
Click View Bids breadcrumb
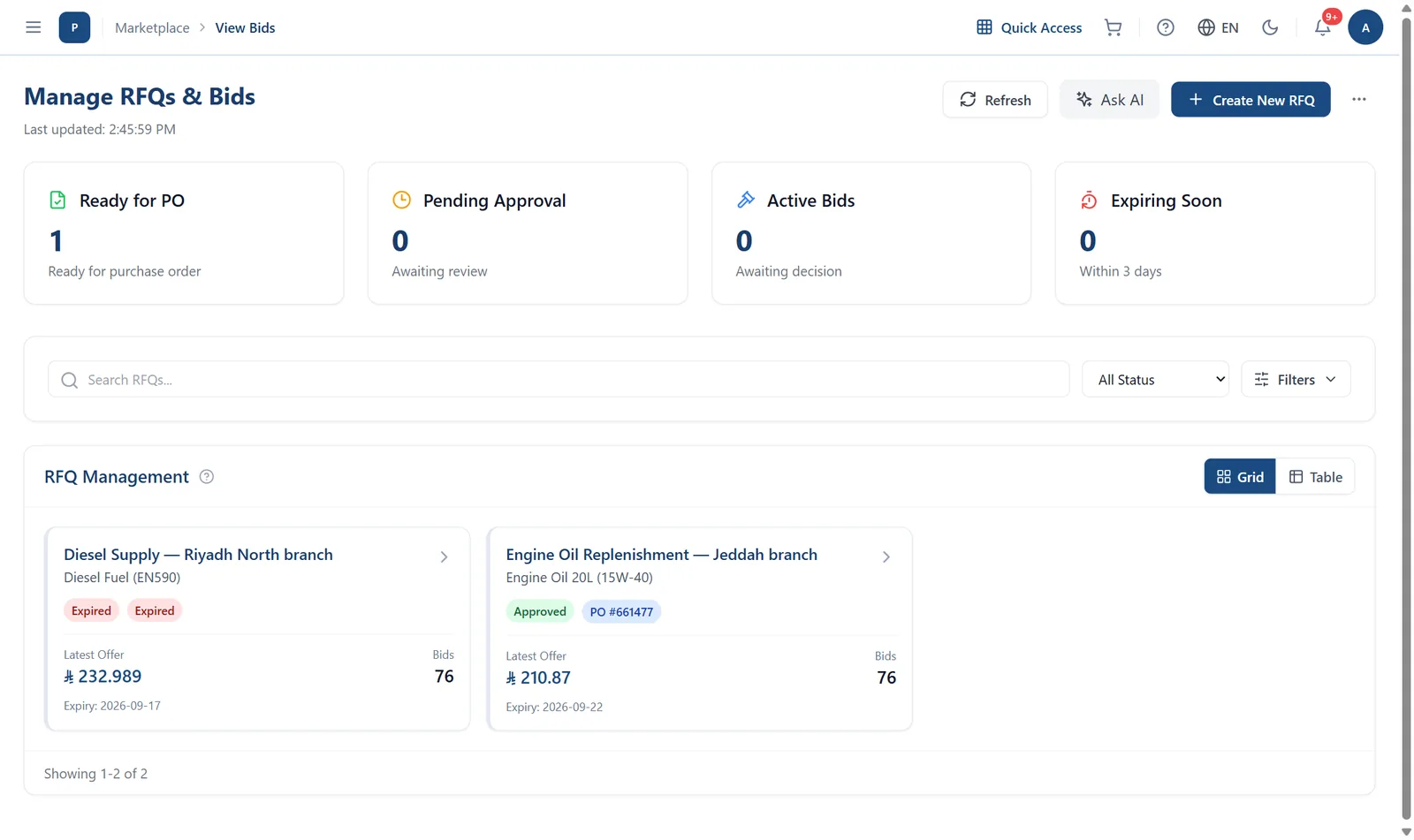tap(245, 27)
